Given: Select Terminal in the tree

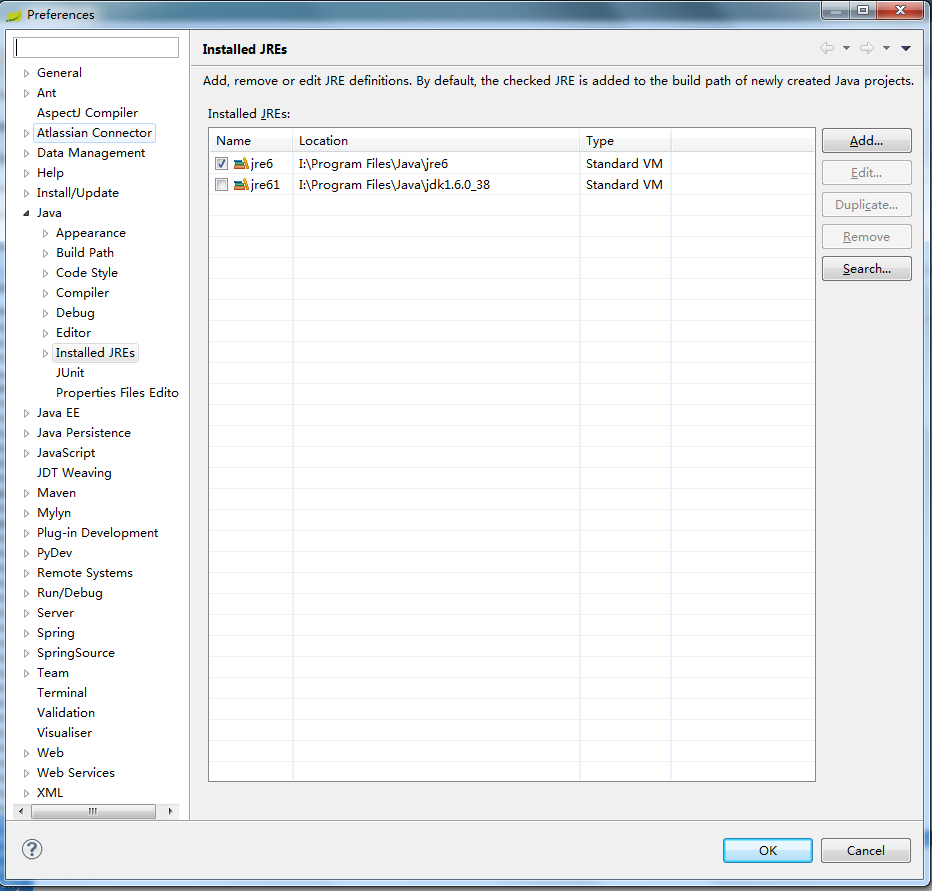Looking at the screenshot, I should tap(62, 693).
